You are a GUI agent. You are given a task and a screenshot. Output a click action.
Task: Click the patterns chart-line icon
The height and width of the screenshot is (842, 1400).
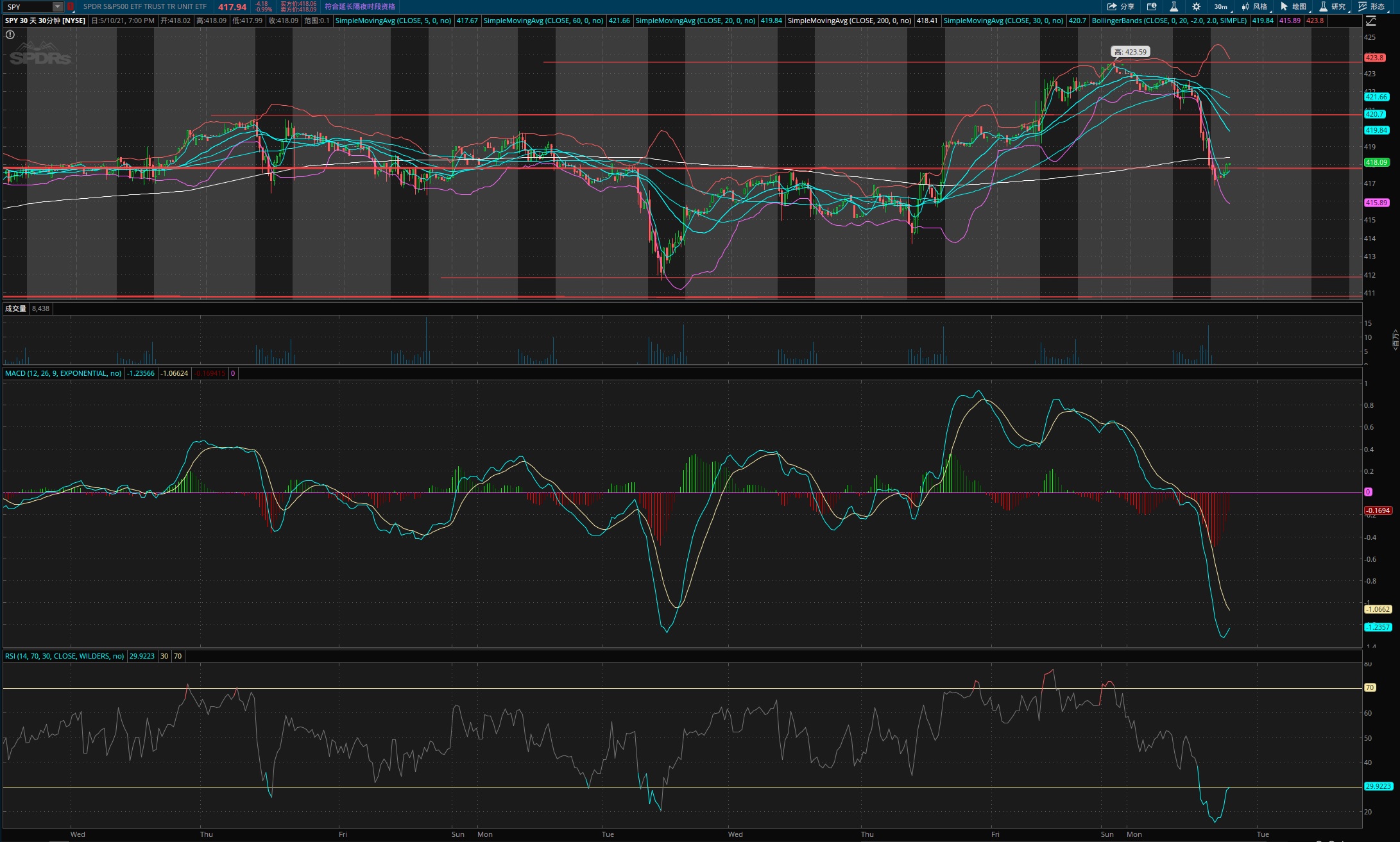(x=1362, y=6)
